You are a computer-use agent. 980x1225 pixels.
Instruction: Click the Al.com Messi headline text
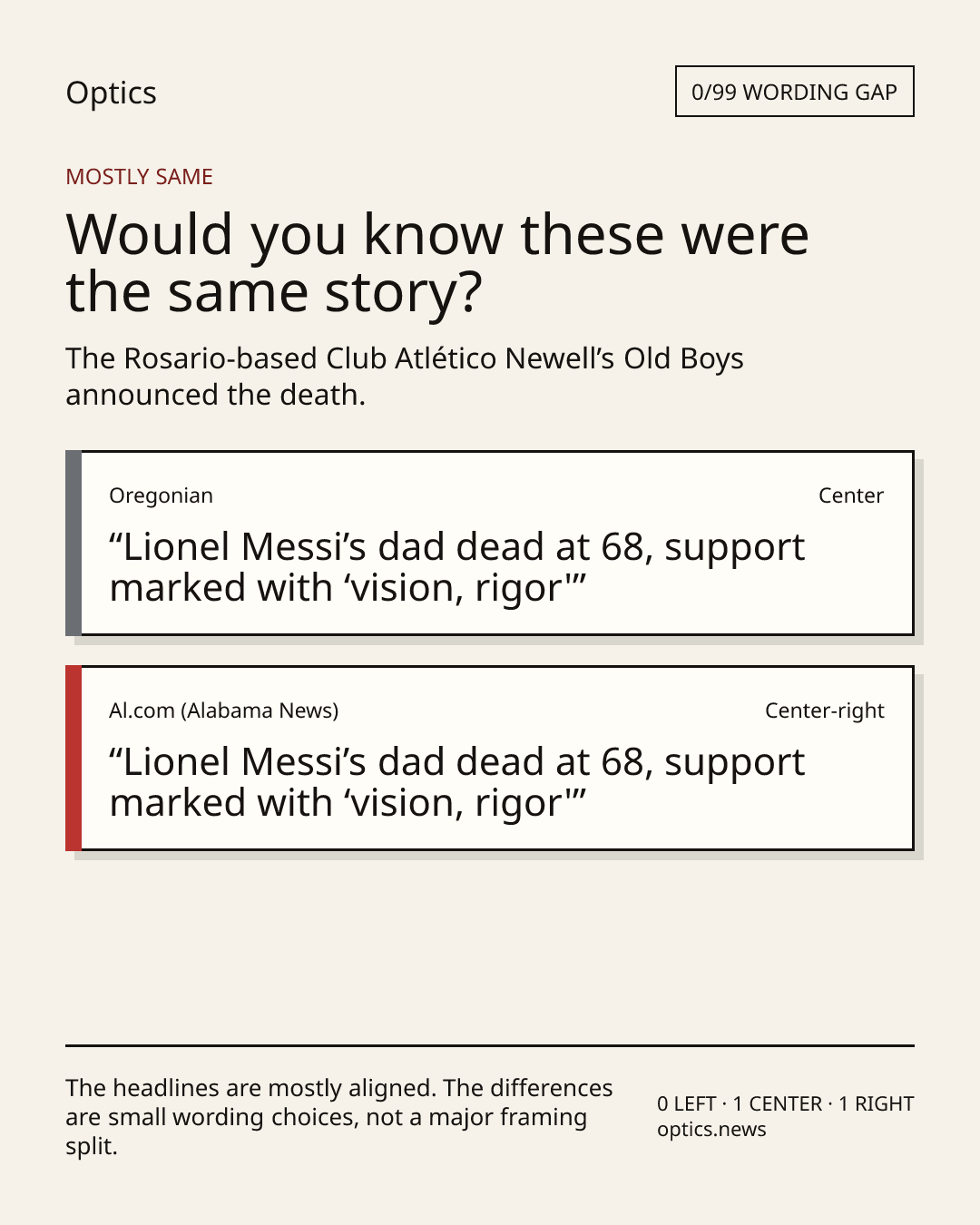pyautogui.click(x=457, y=782)
